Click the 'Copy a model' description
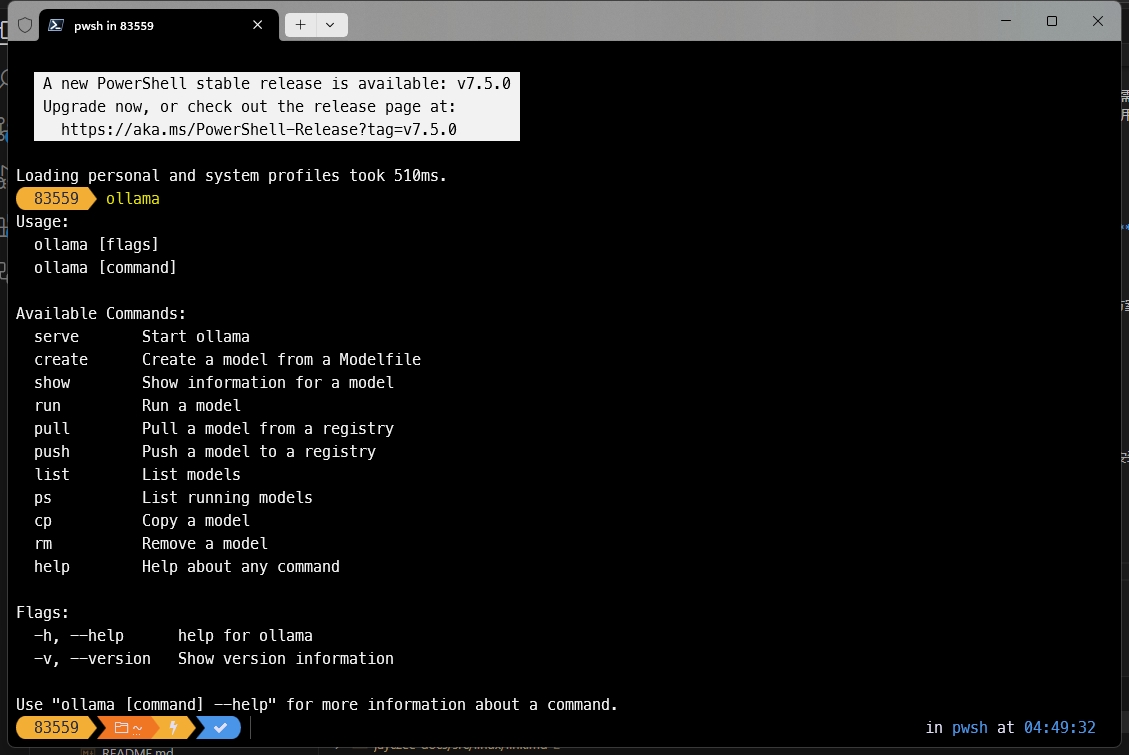 pos(196,521)
